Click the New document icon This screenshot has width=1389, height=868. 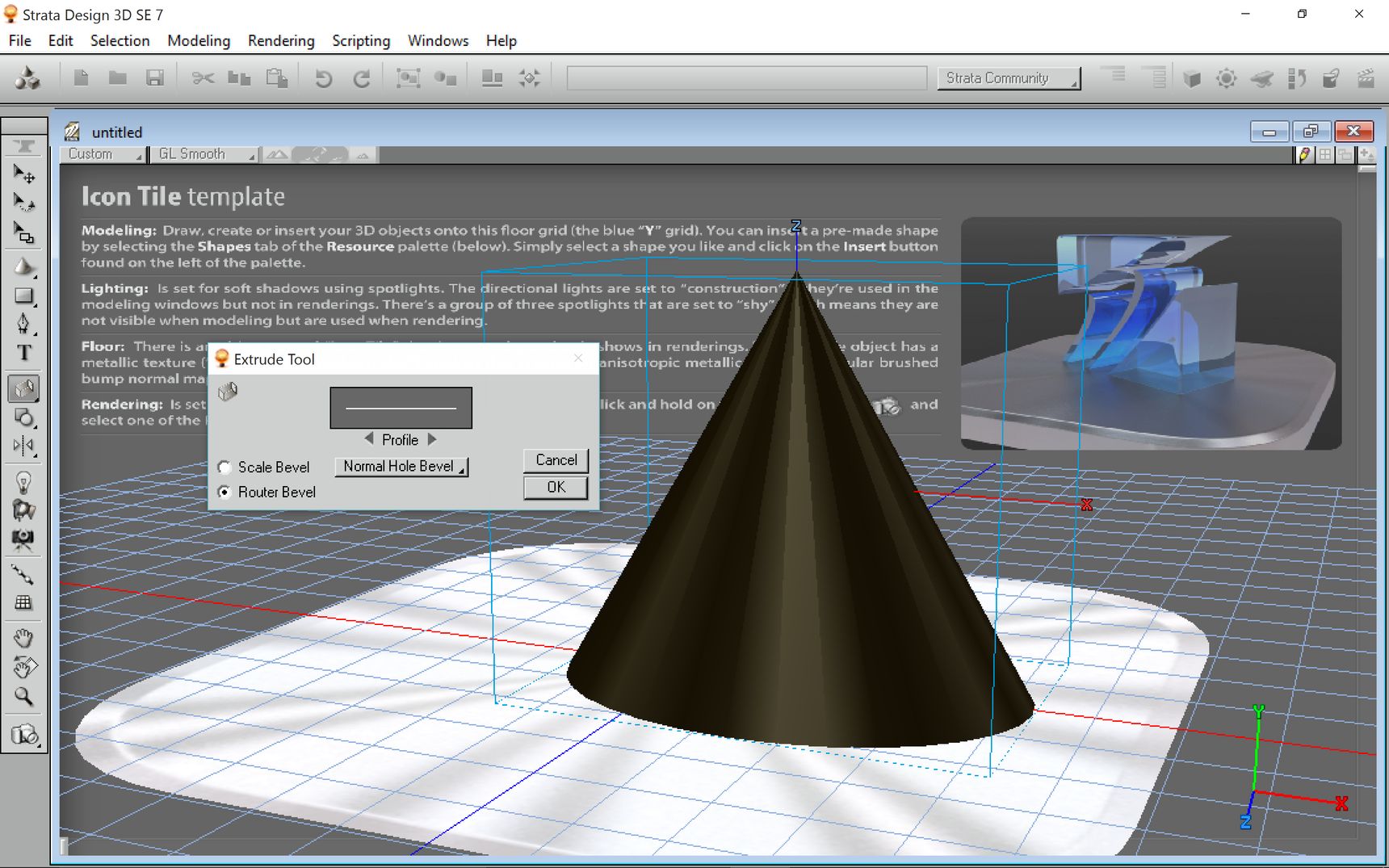click(81, 78)
